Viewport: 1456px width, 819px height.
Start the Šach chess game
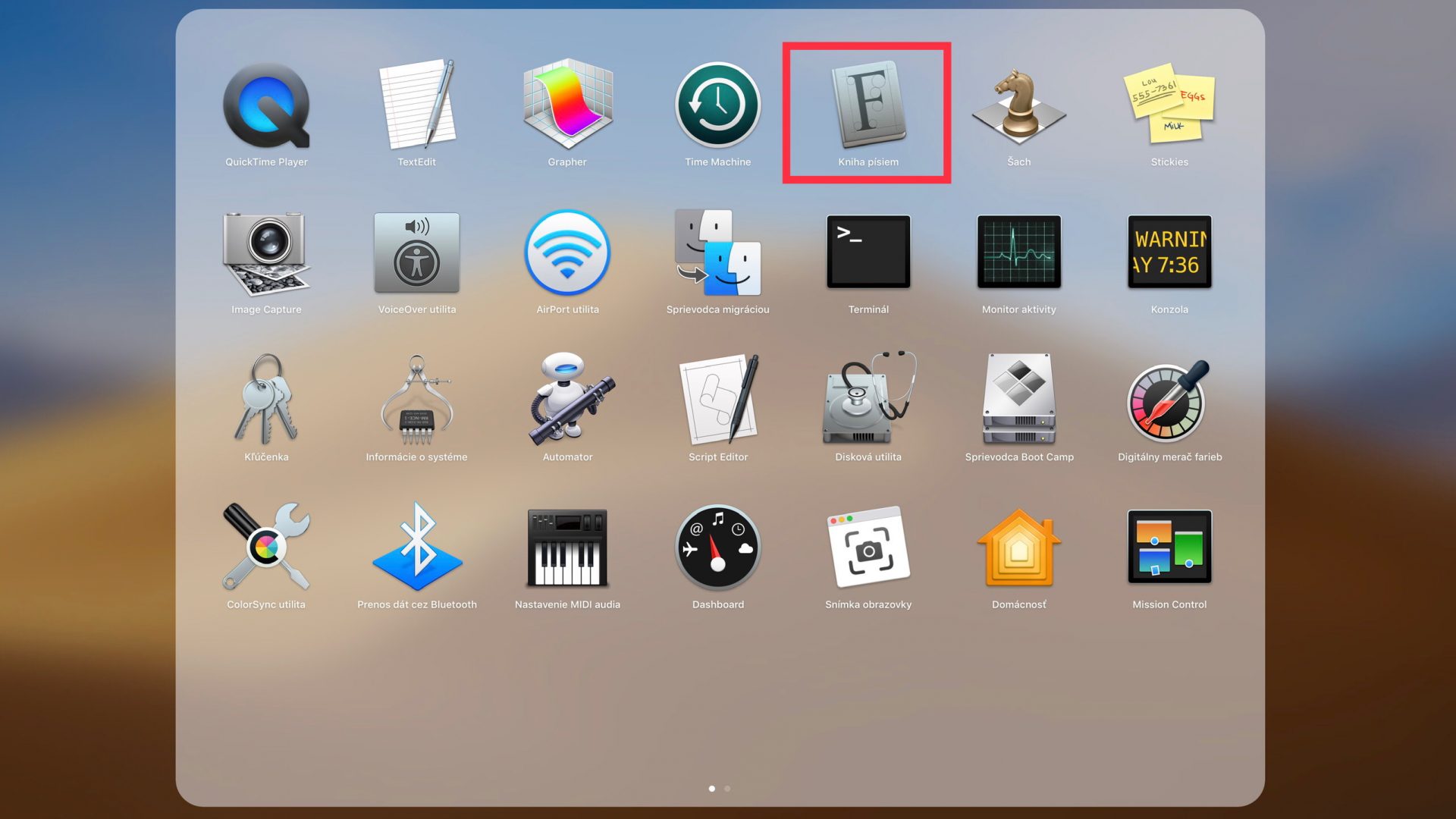pyautogui.click(x=1018, y=105)
